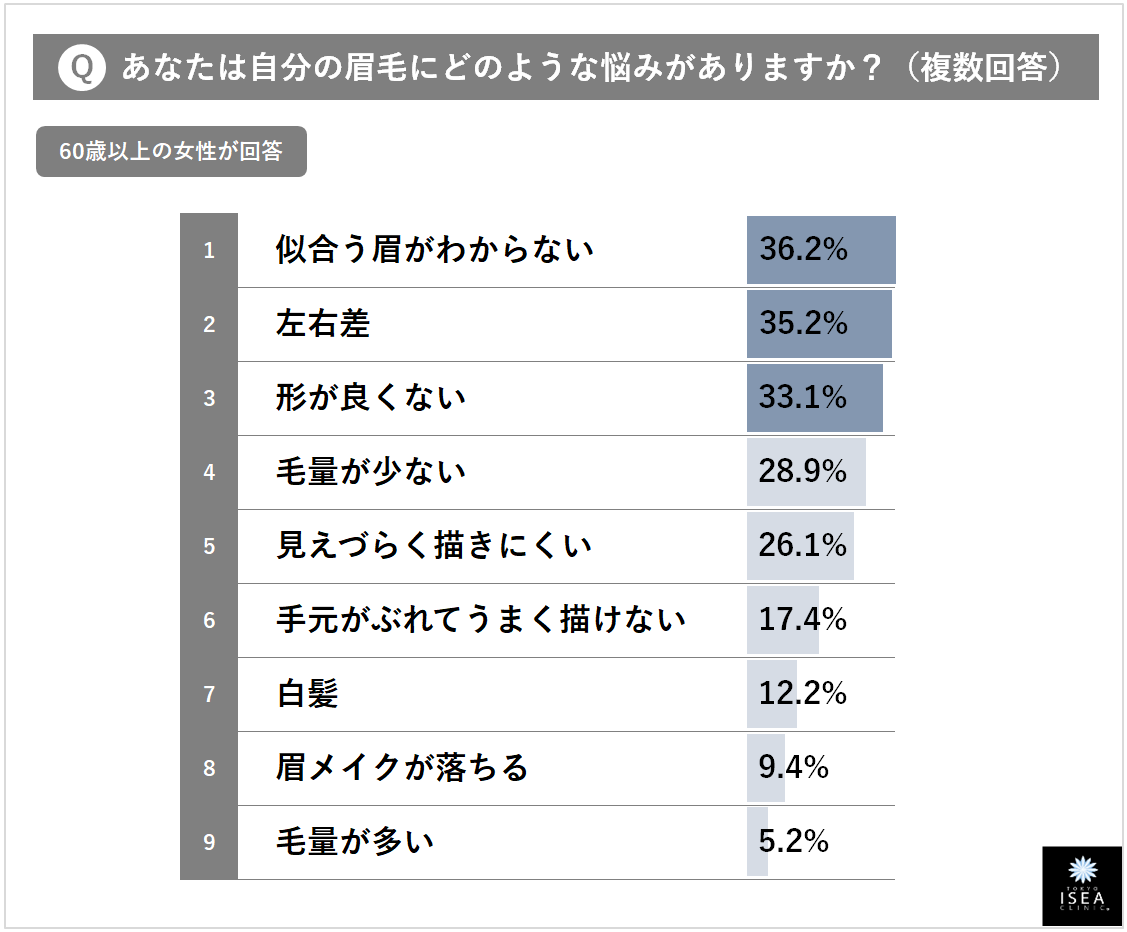Select 見えづらく描きにくい in the ranking

coord(434,546)
